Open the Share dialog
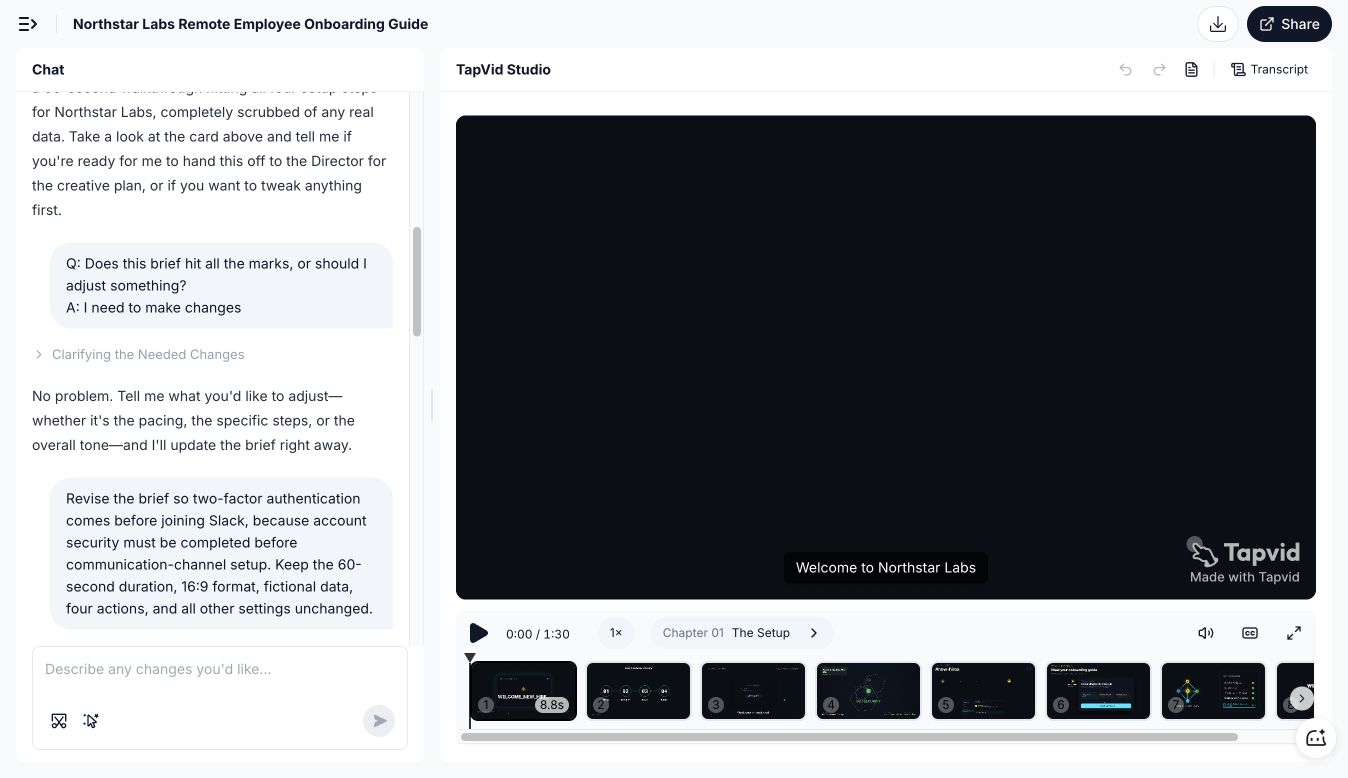This screenshot has height=778, width=1348. click(x=1289, y=24)
